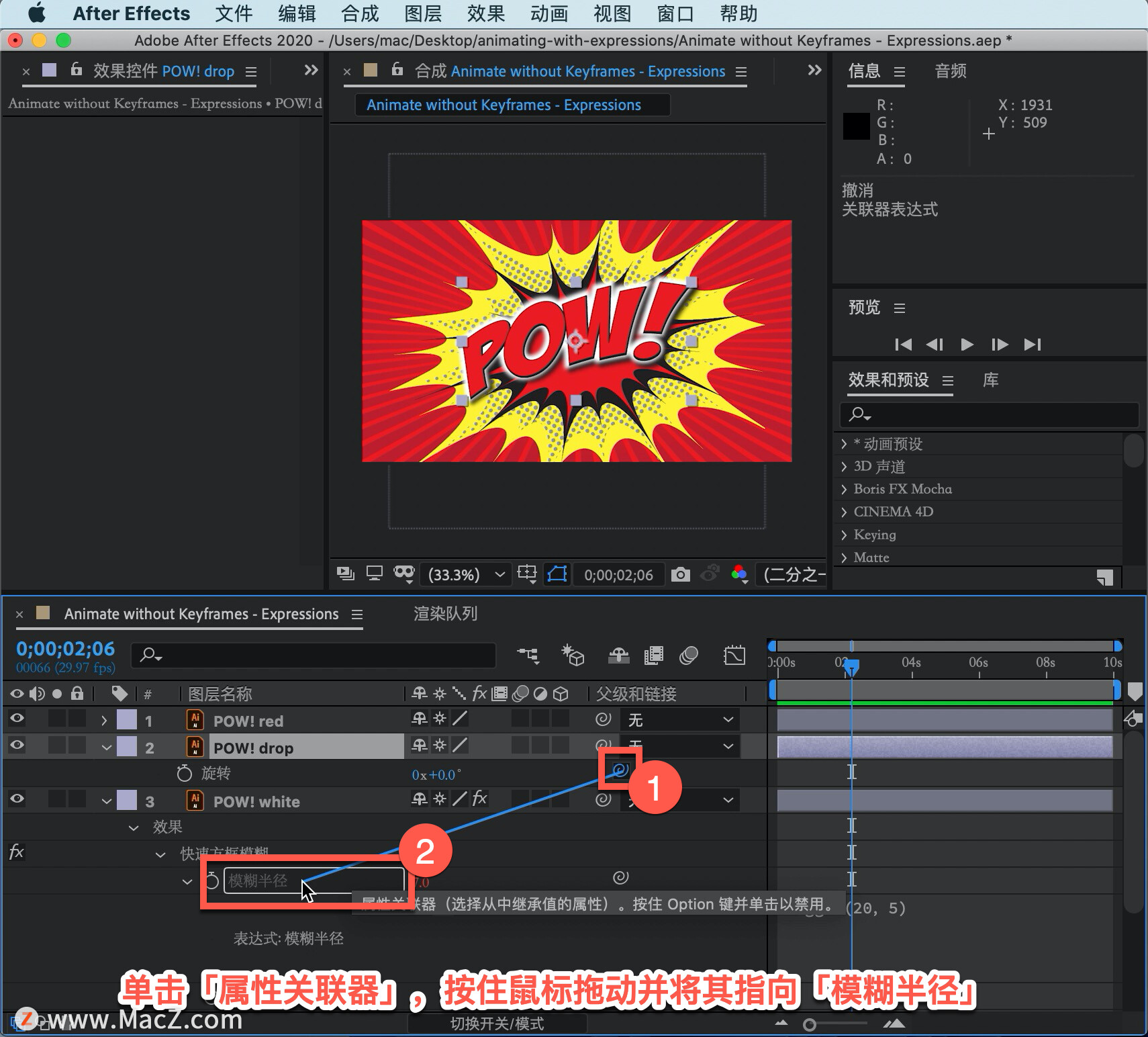Open the 图层 menu

click(x=423, y=13)
